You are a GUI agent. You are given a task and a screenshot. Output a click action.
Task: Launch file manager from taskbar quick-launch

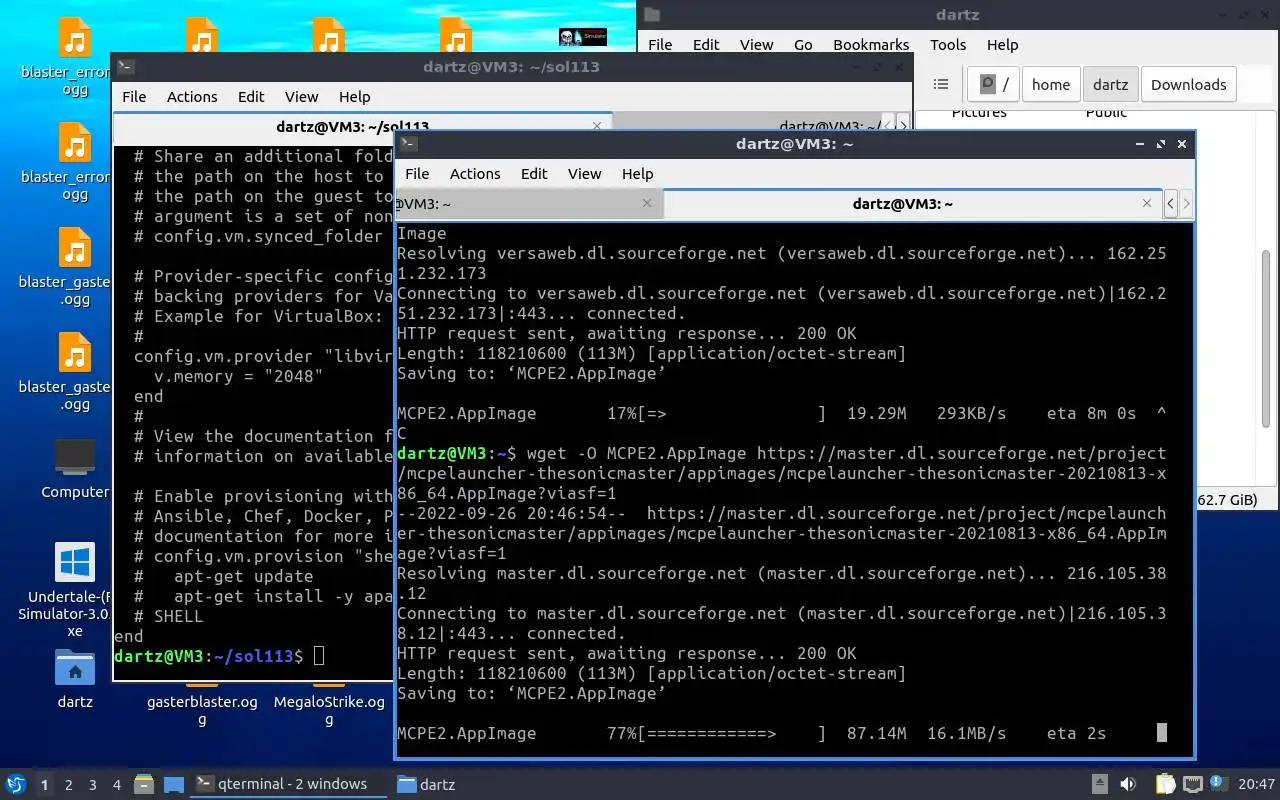[143, 784]
